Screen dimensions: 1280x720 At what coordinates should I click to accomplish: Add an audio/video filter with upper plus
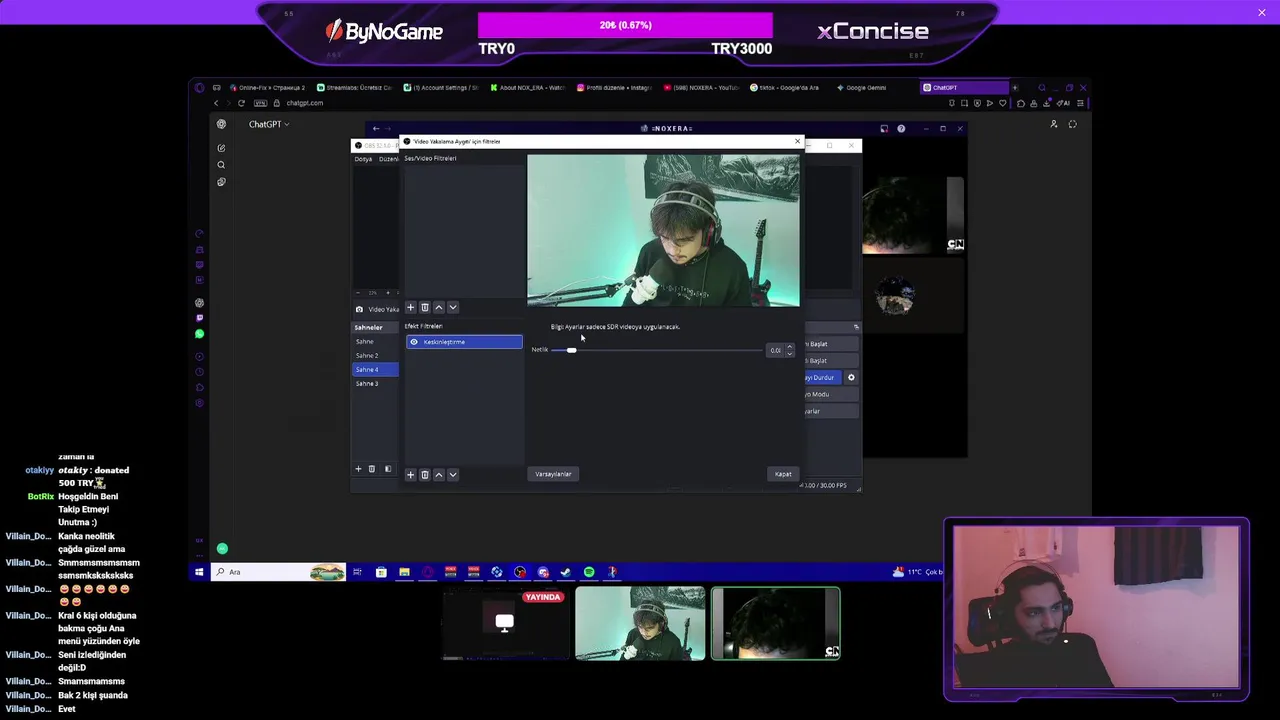(x=410, y=307)
